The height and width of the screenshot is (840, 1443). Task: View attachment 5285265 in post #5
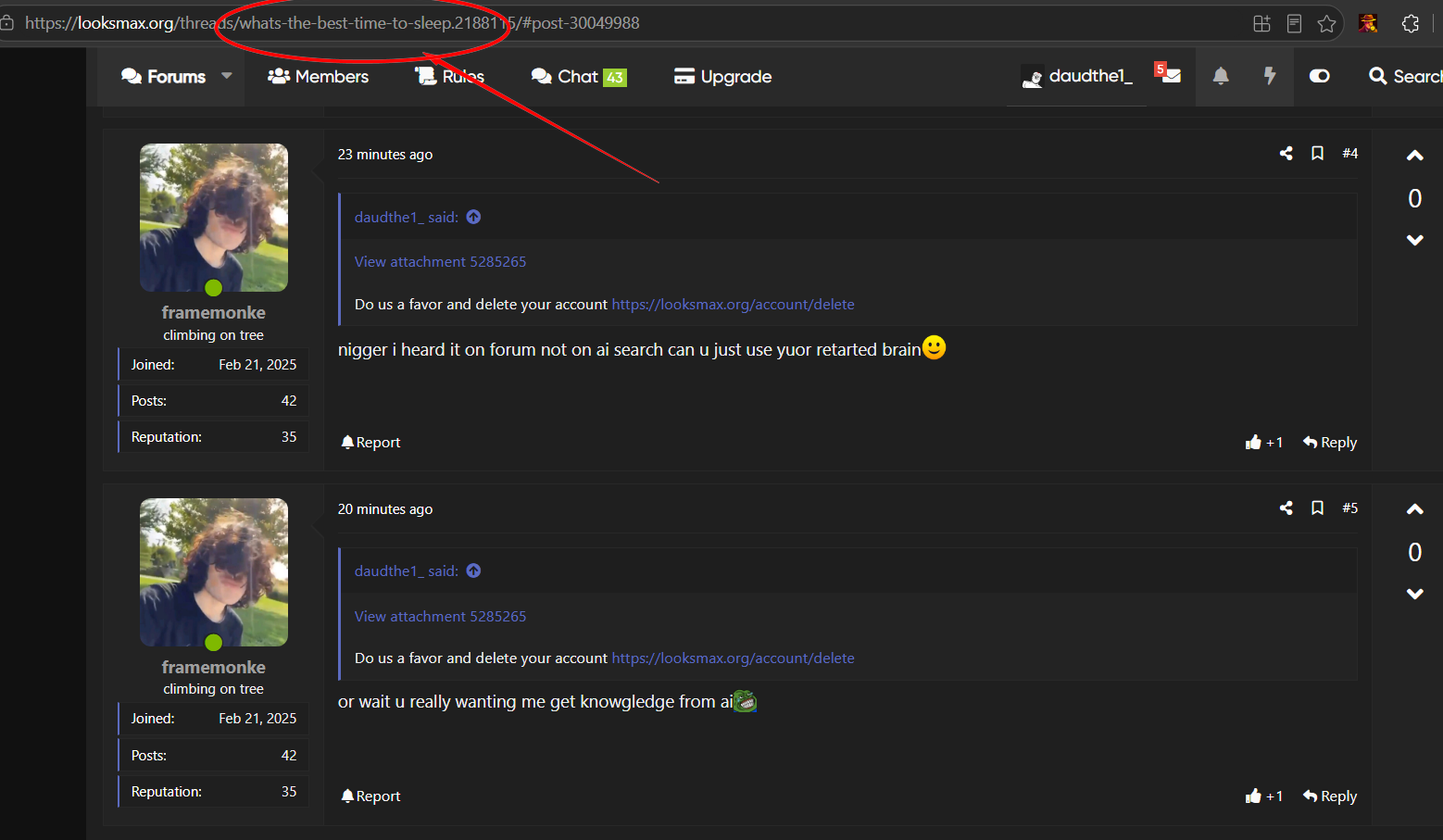(x=440, y=617)
